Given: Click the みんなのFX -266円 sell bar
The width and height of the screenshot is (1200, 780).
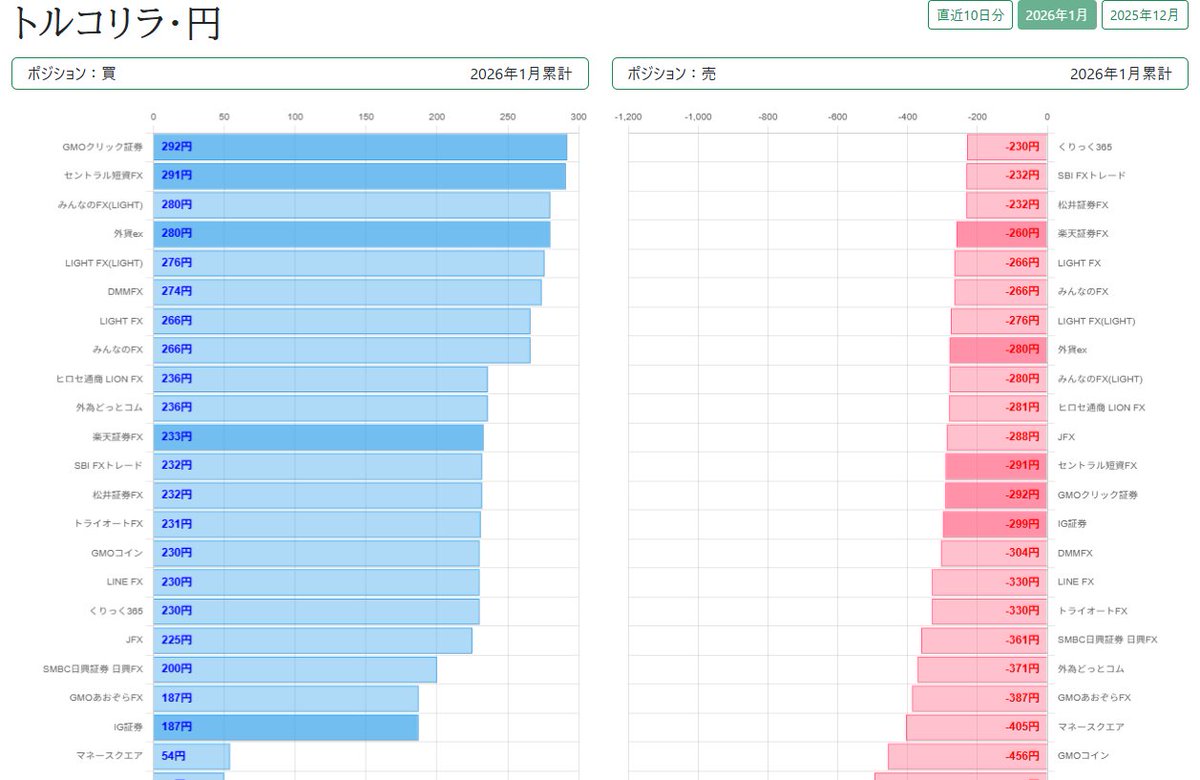Looking at the screenshot, I should coord(1001,292).
